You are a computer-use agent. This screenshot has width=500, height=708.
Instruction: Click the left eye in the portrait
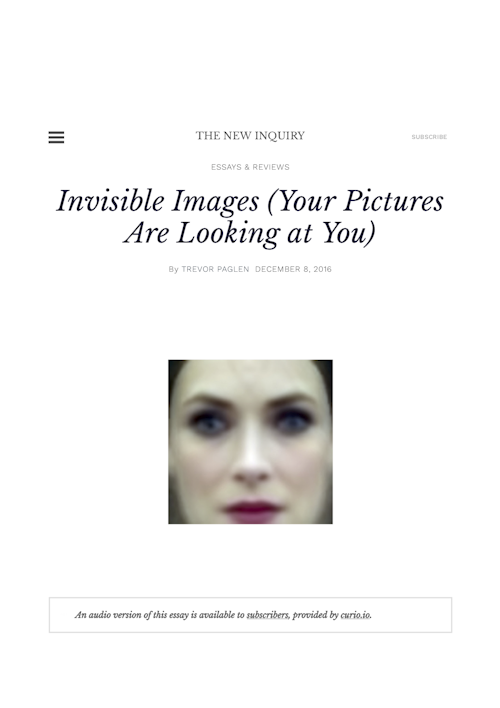click(x=207, y=422)
